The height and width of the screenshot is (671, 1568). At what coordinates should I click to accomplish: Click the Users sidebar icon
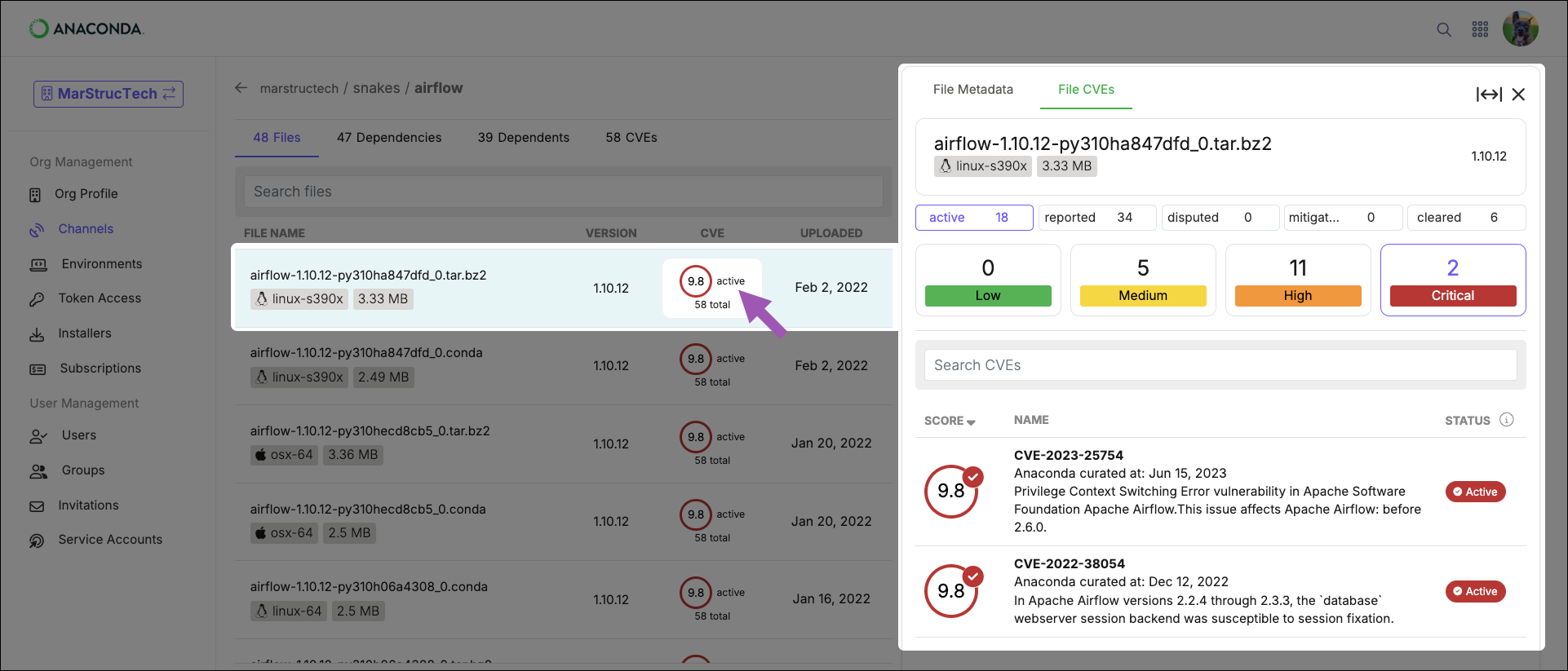tap(38, 436)
